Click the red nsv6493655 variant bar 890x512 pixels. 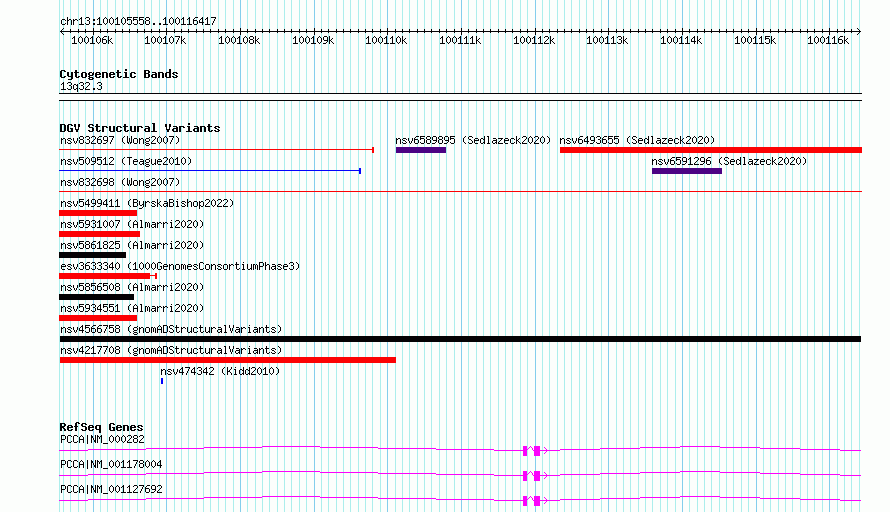click(x=711, y=150)
